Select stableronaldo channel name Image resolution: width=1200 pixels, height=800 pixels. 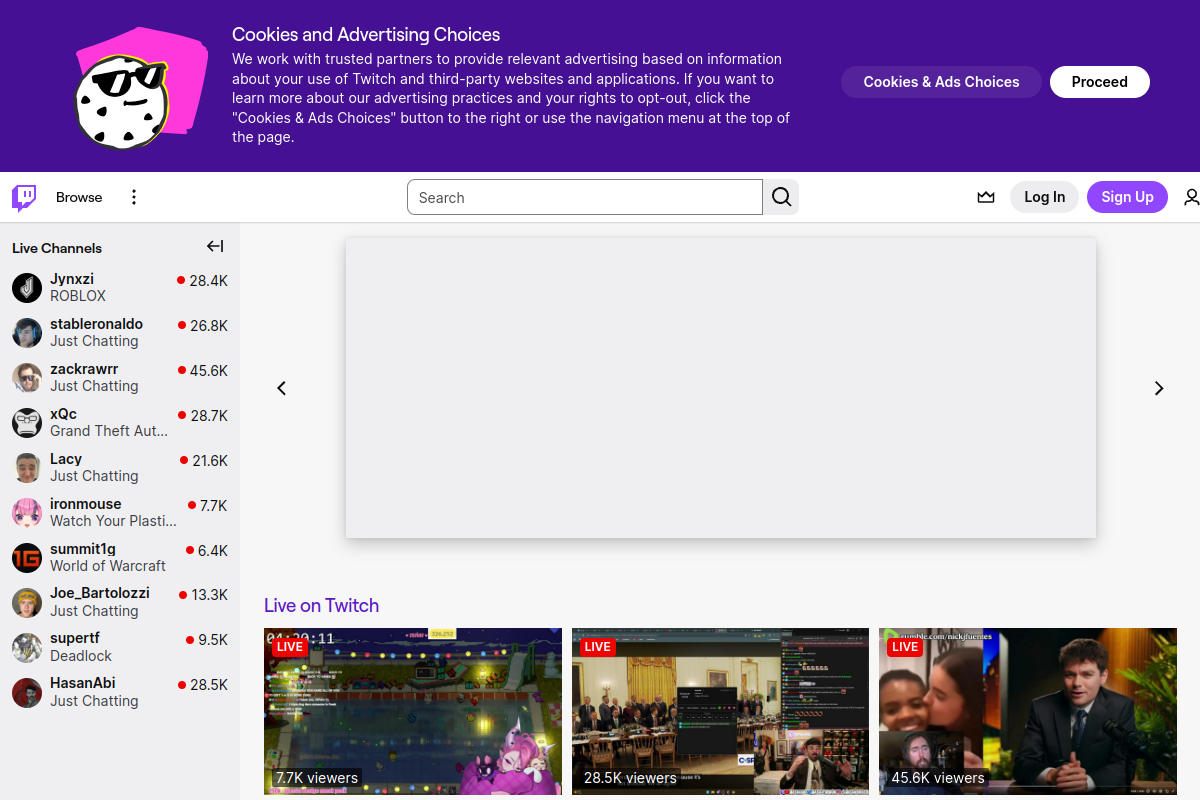pos(96,324)
